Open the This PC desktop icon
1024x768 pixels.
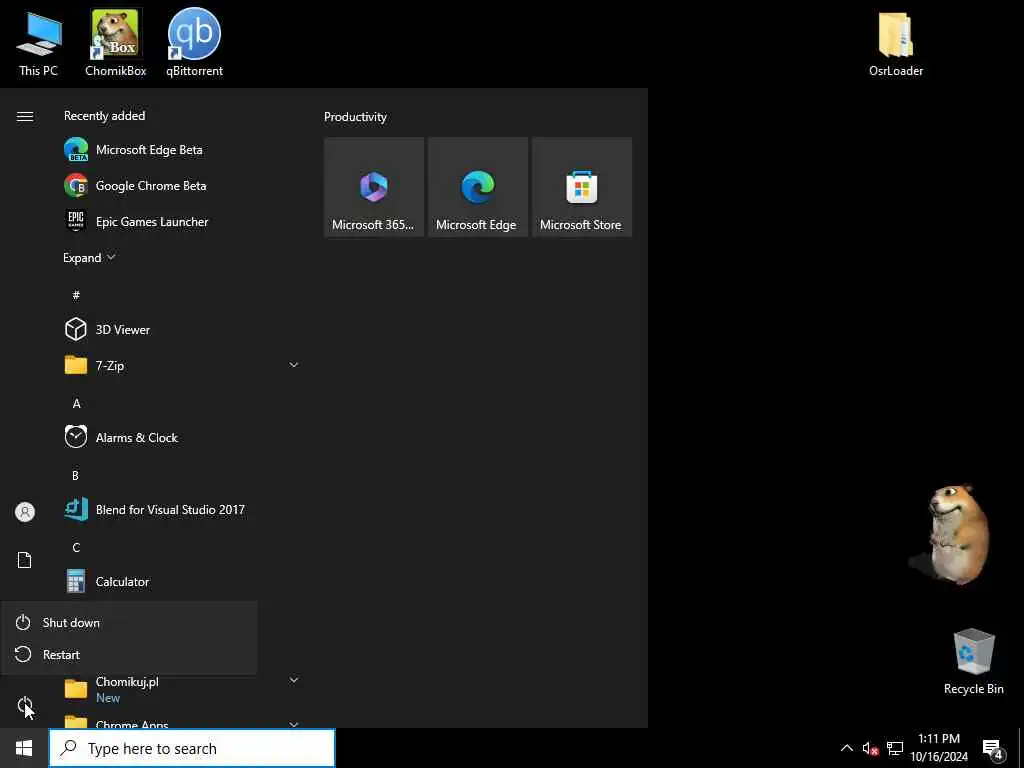[39, 43]
